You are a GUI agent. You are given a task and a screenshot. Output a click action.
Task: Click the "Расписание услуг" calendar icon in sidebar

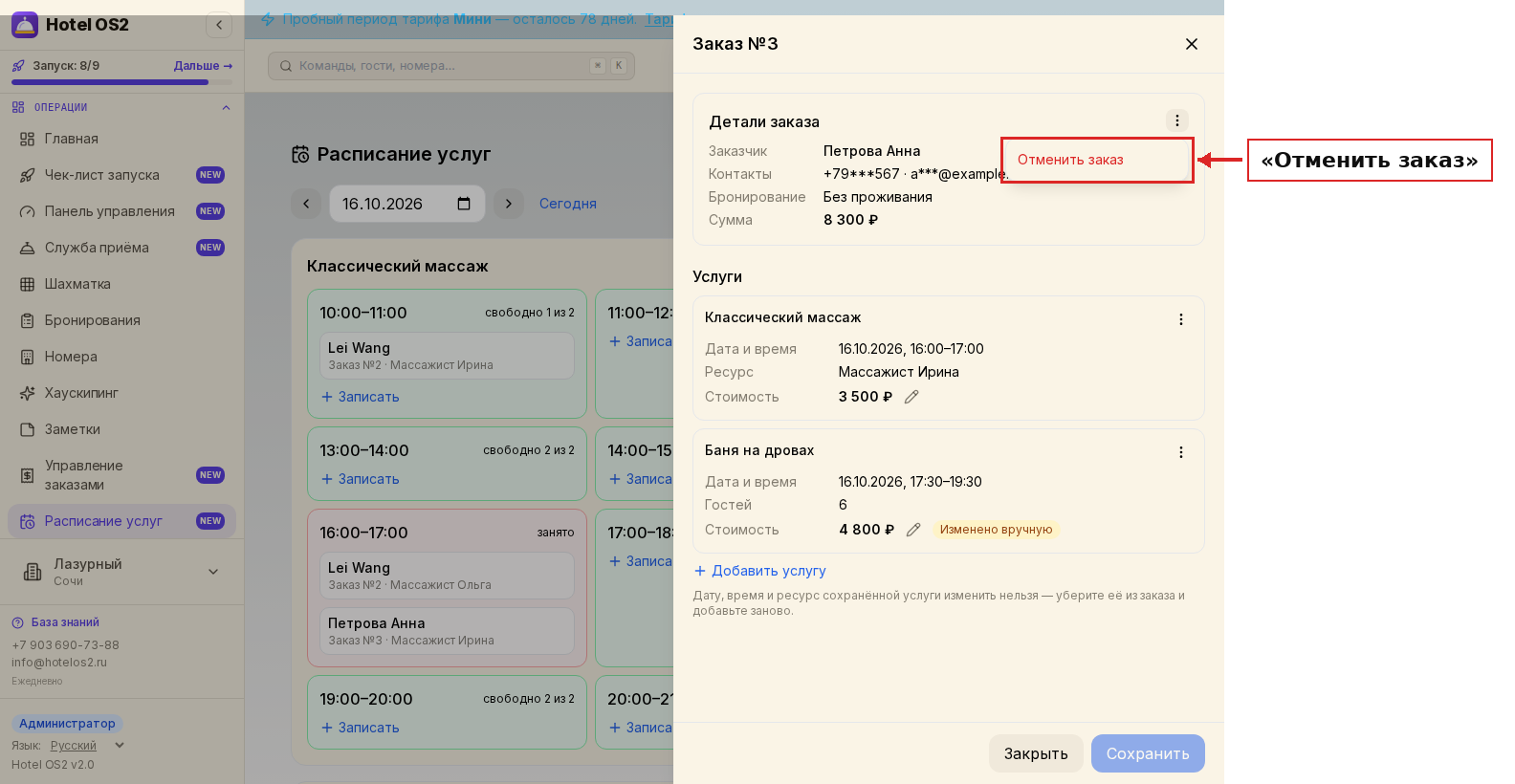tap(28, 521)
